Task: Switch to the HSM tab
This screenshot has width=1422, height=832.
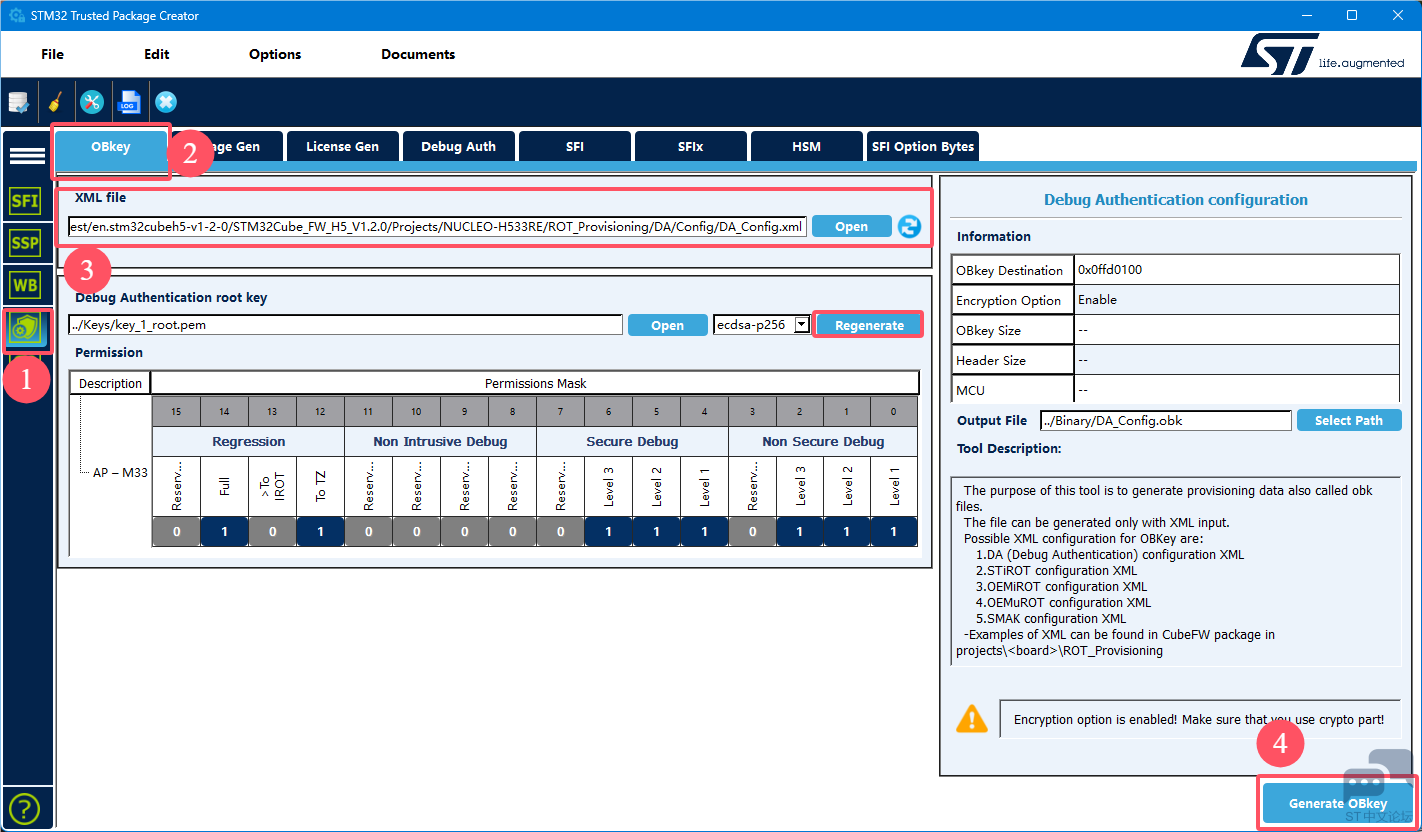Action: 806,146
